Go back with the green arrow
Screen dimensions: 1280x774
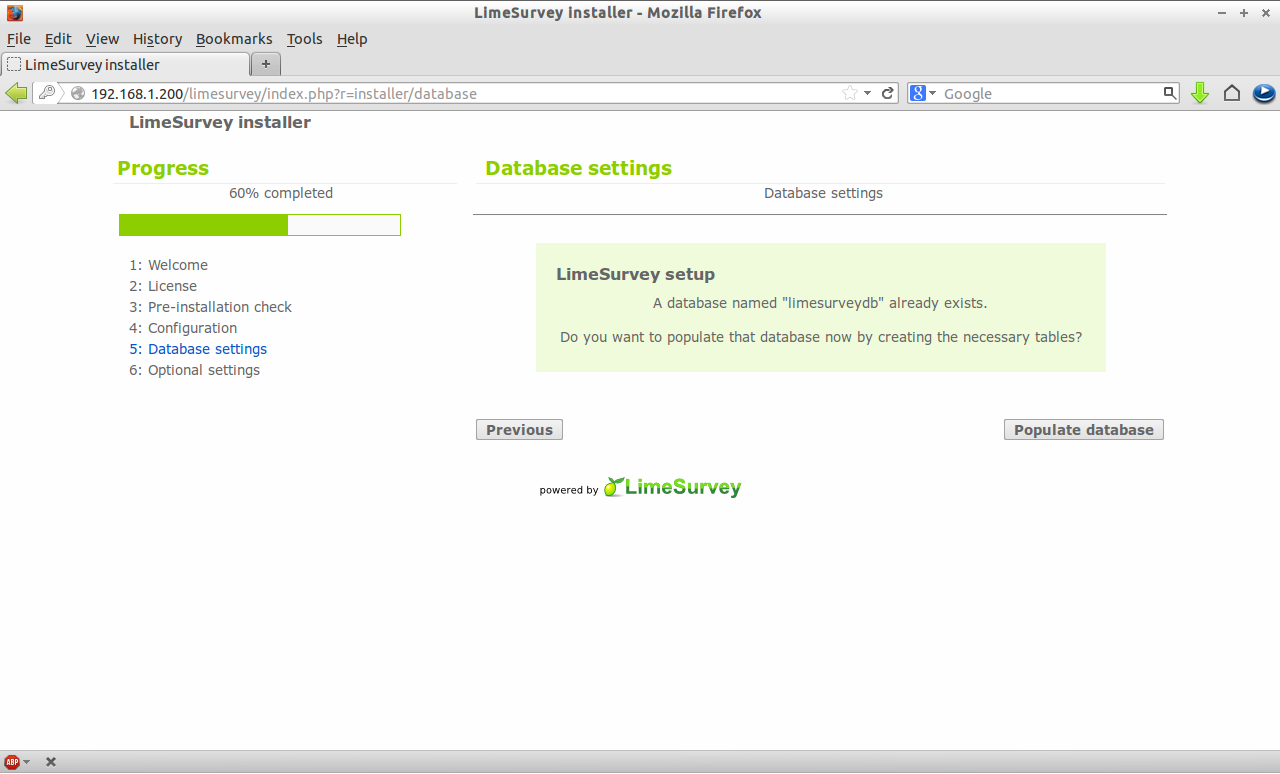17,93
